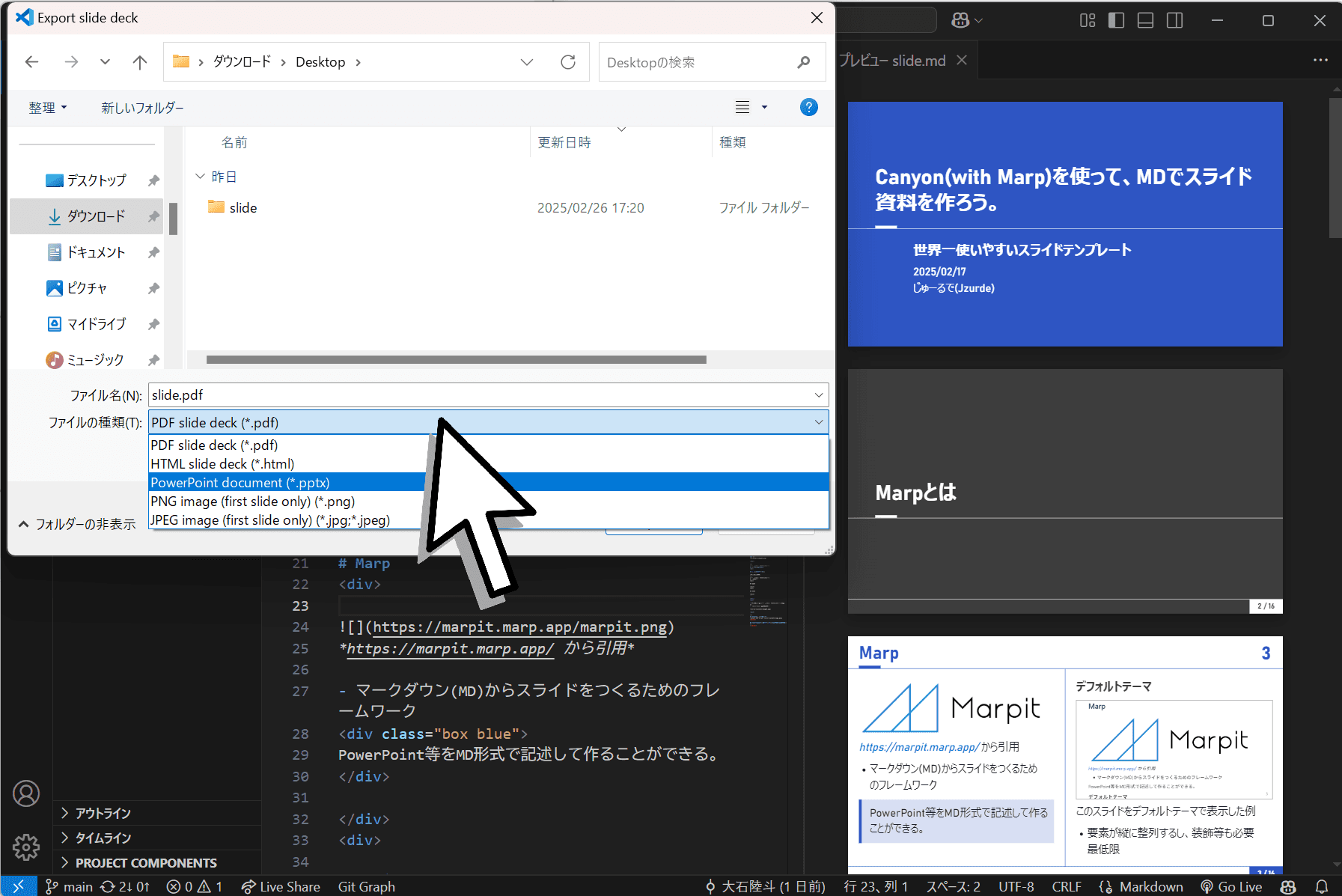Open VS Code Manage gear icon
The image size is (1342, 896).
point(26,847)
